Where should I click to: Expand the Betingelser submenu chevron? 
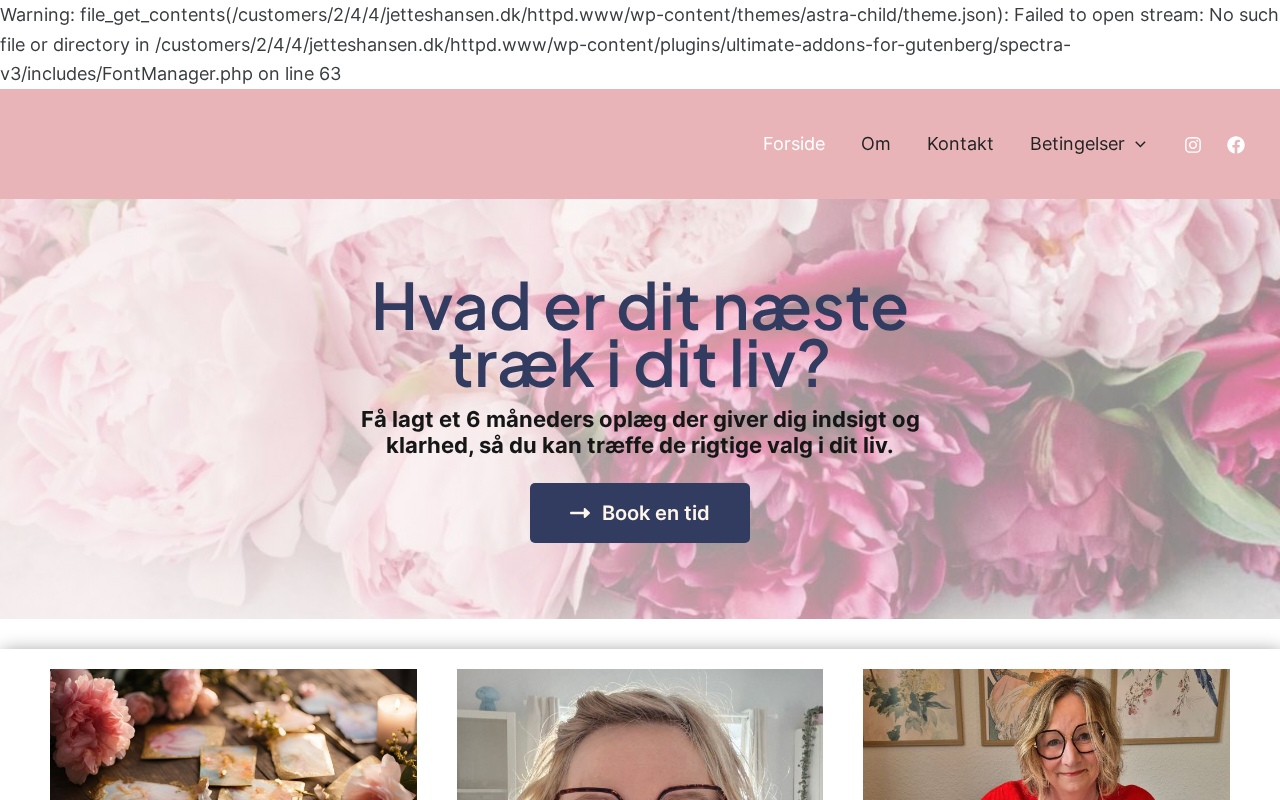[1140, 145]
